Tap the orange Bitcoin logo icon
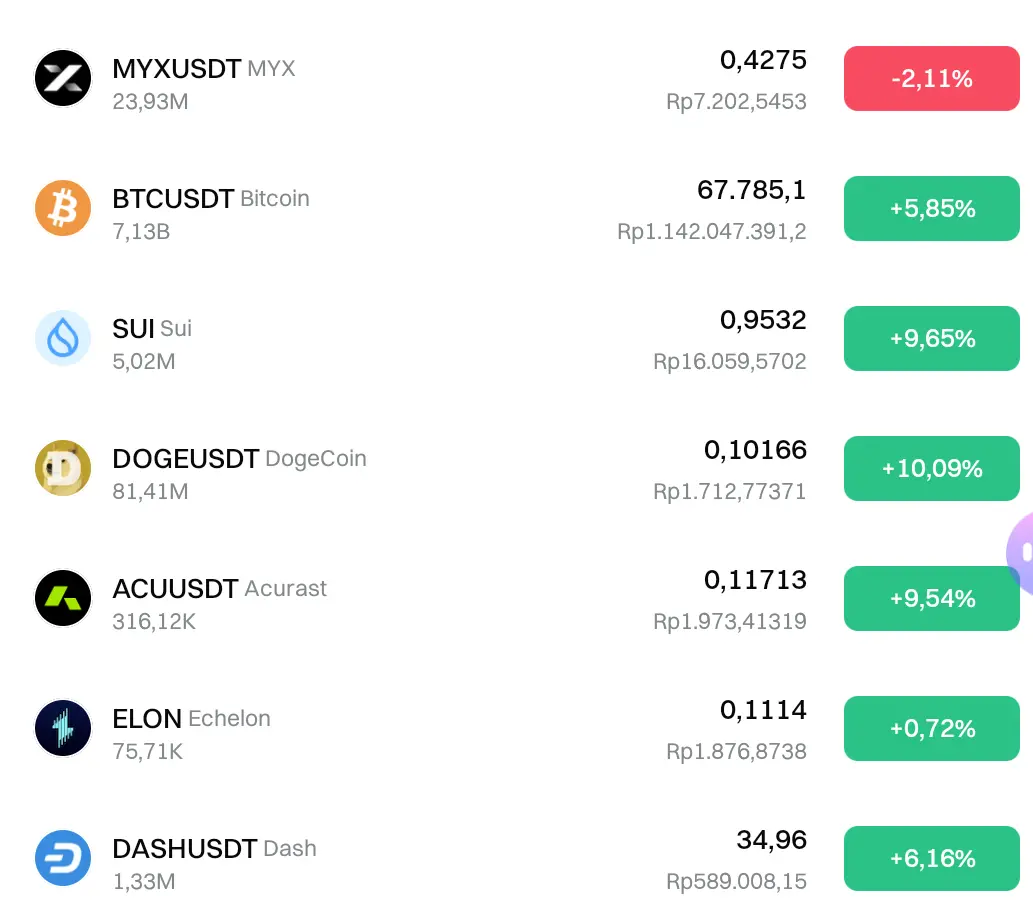The height and width of the screenshot is (911, 1033). (63, 208)
